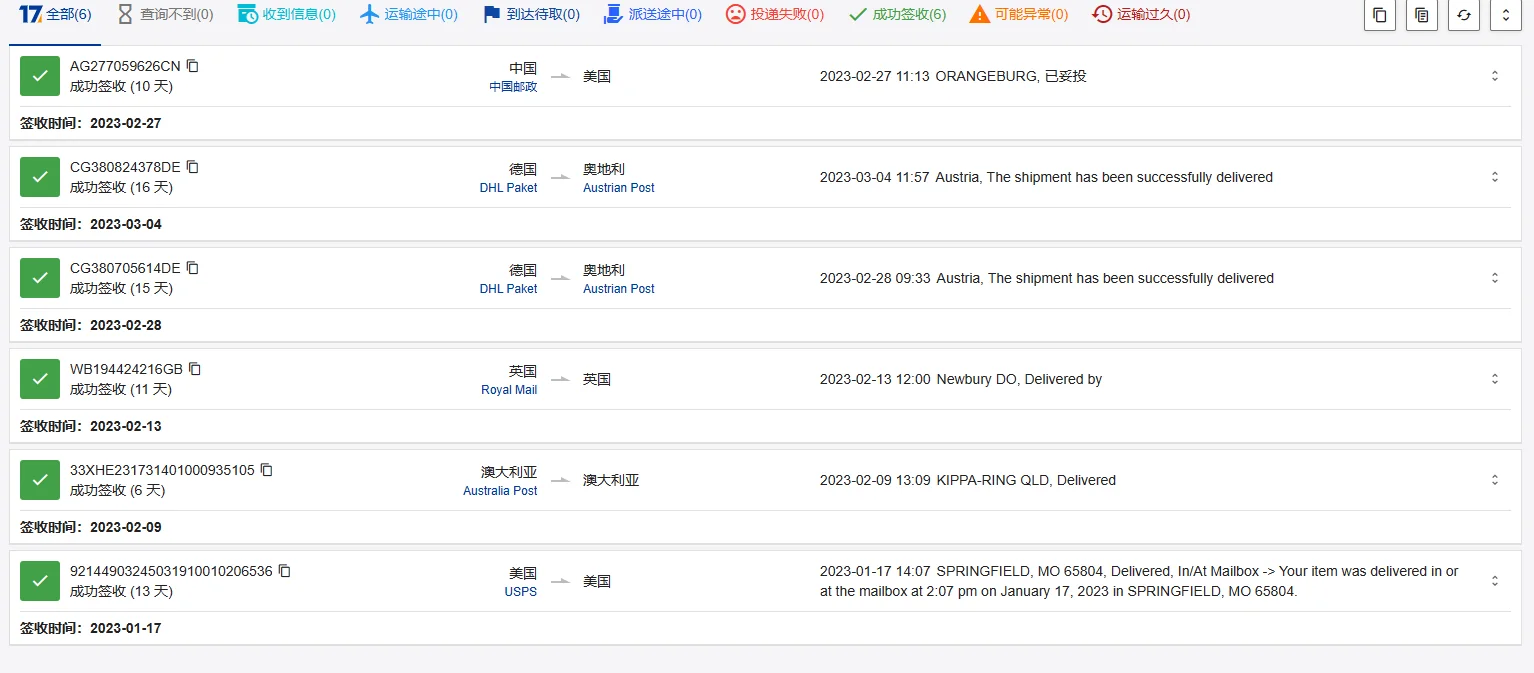Switch to the 查询不到(0) tab

click(x=165, y=15)
